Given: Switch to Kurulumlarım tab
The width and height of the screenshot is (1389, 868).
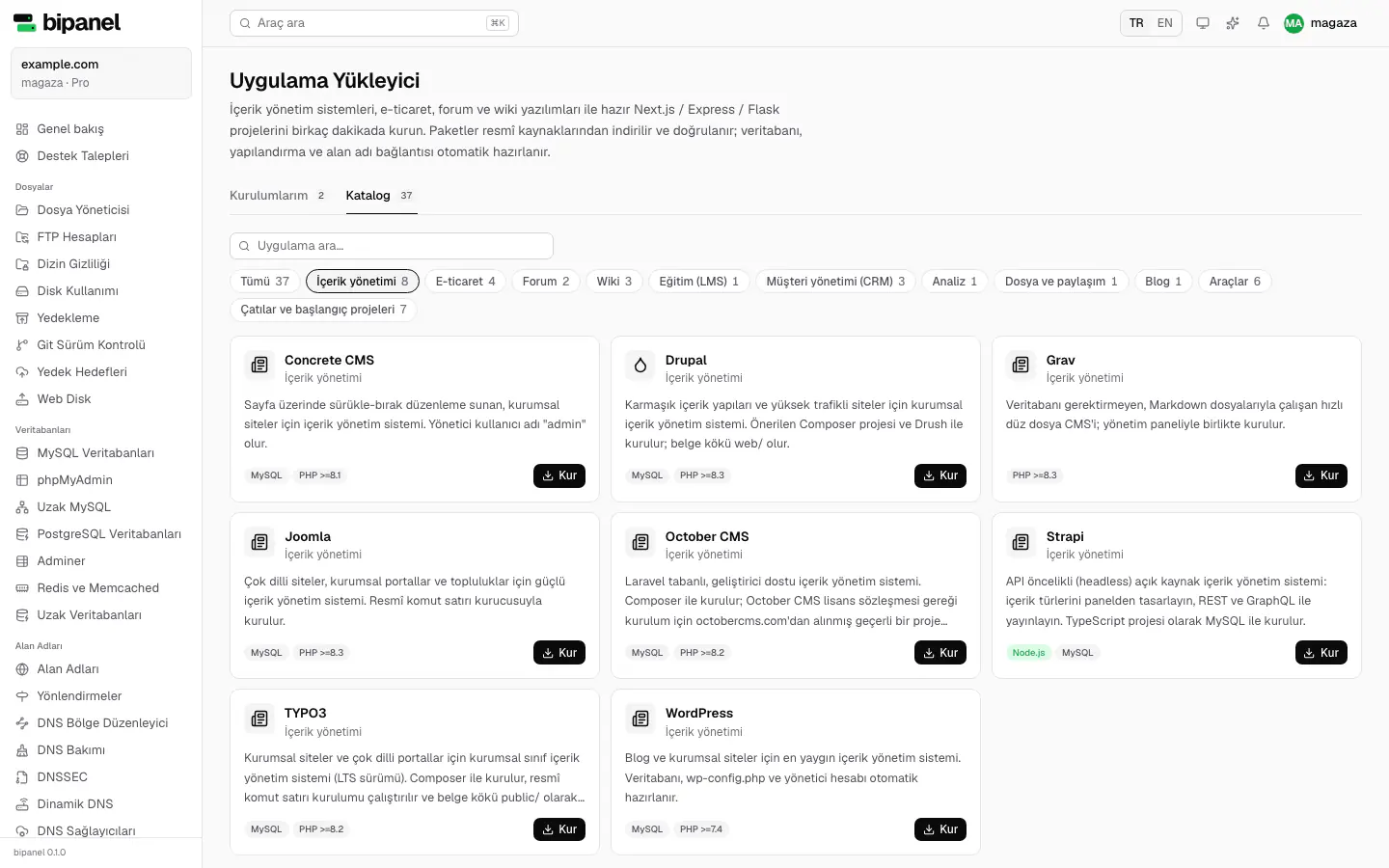Looking at the screenshot, I should click(277, 196).
